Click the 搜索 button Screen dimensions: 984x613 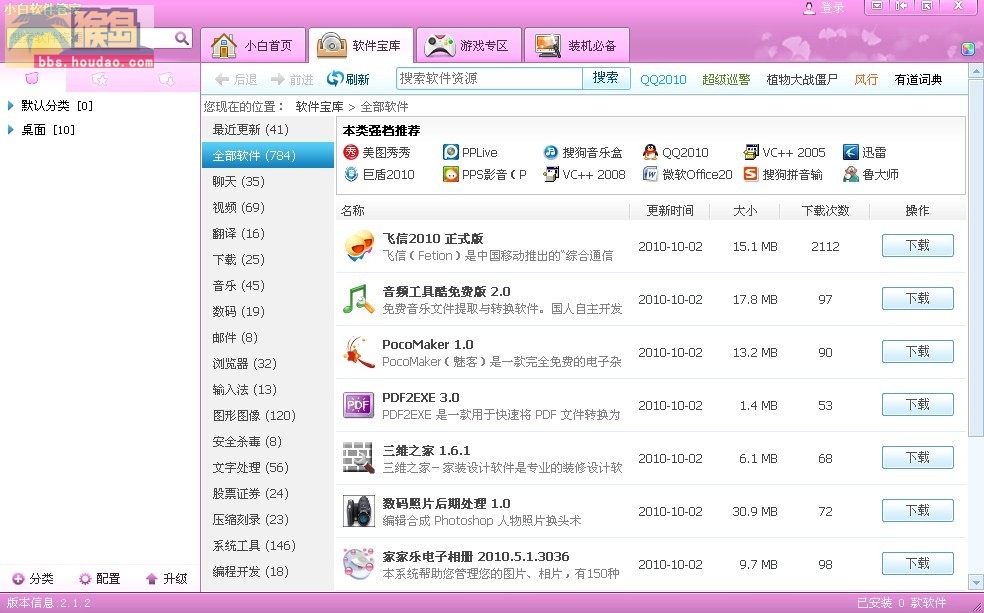(606, 78)
